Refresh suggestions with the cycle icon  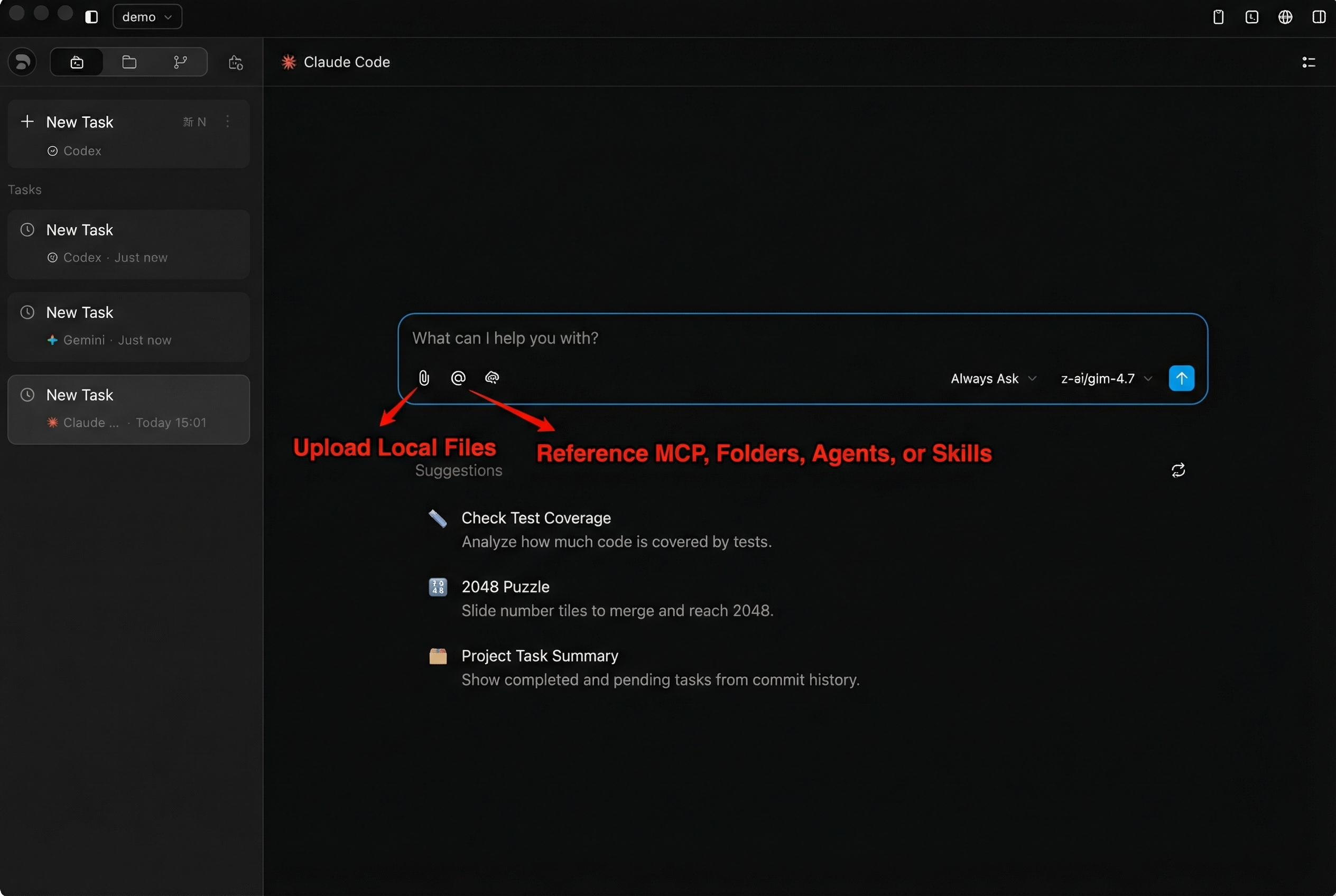[1178, 470]
